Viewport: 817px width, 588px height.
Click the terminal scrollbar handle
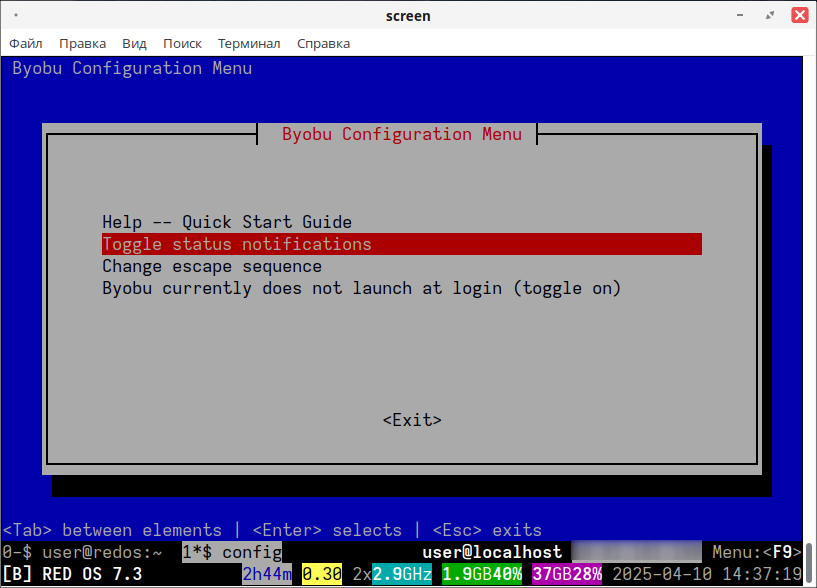809,564
